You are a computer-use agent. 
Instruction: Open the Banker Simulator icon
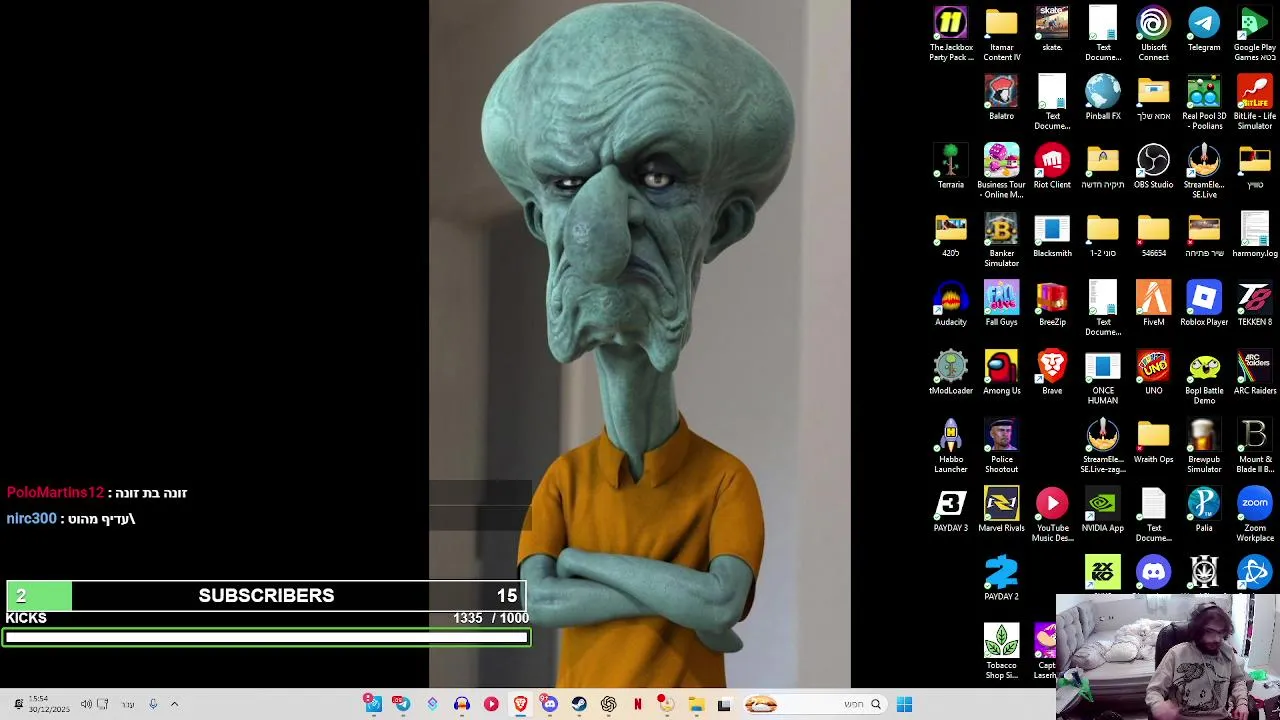[x=1001, y=240]
